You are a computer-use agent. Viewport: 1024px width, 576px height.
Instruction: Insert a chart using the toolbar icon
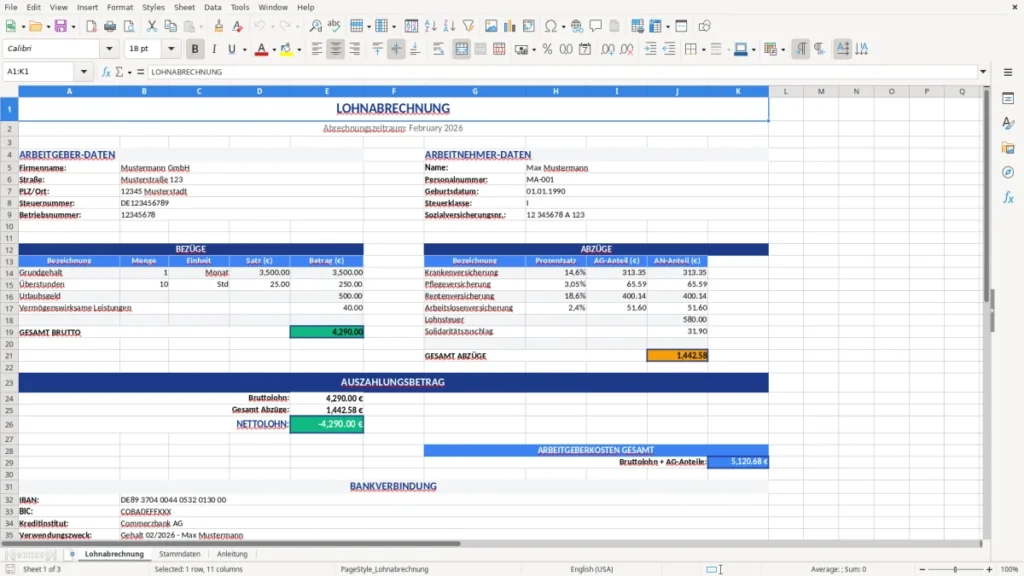pos(510,26)
